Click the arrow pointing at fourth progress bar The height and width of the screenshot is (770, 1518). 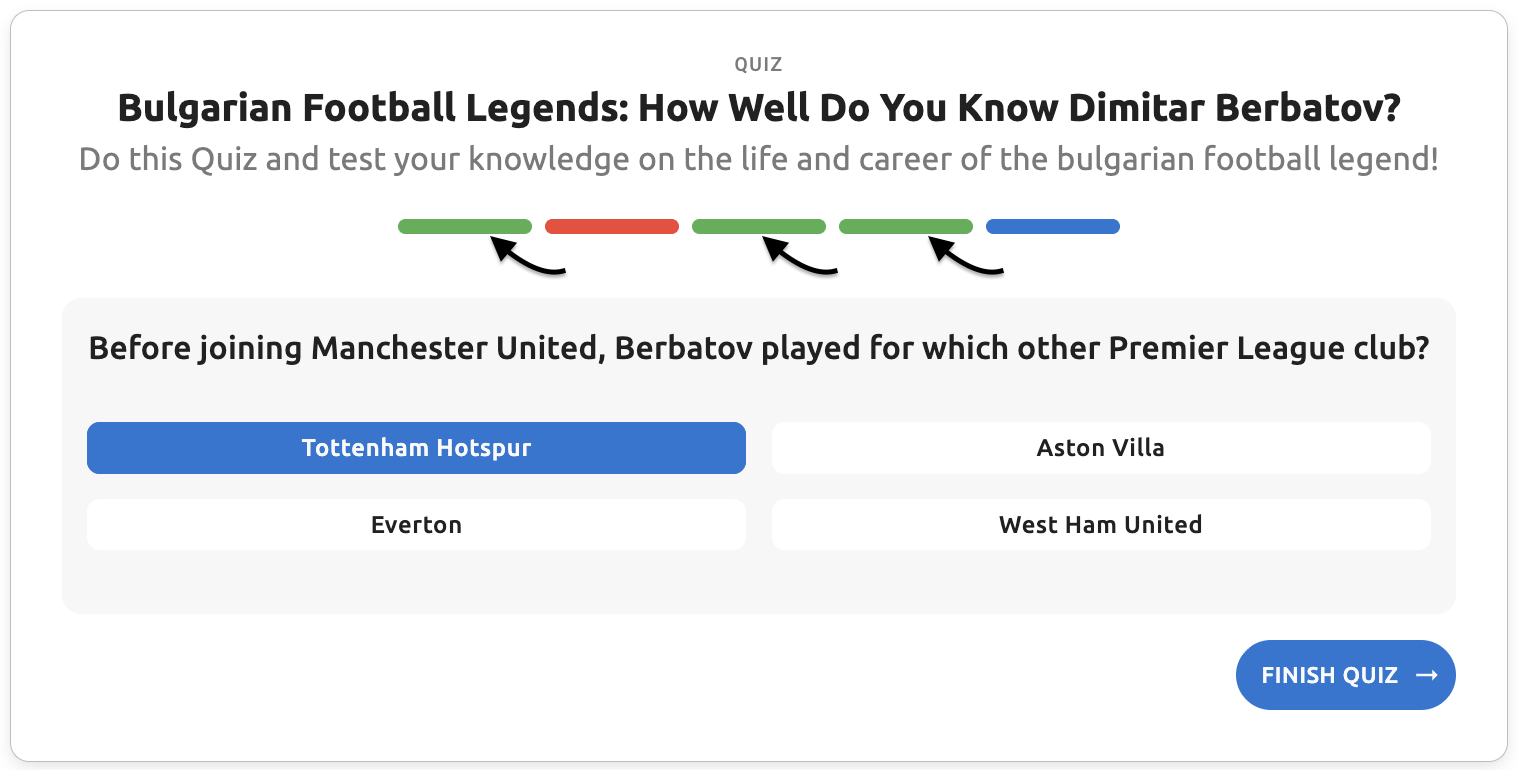[967, 259]
